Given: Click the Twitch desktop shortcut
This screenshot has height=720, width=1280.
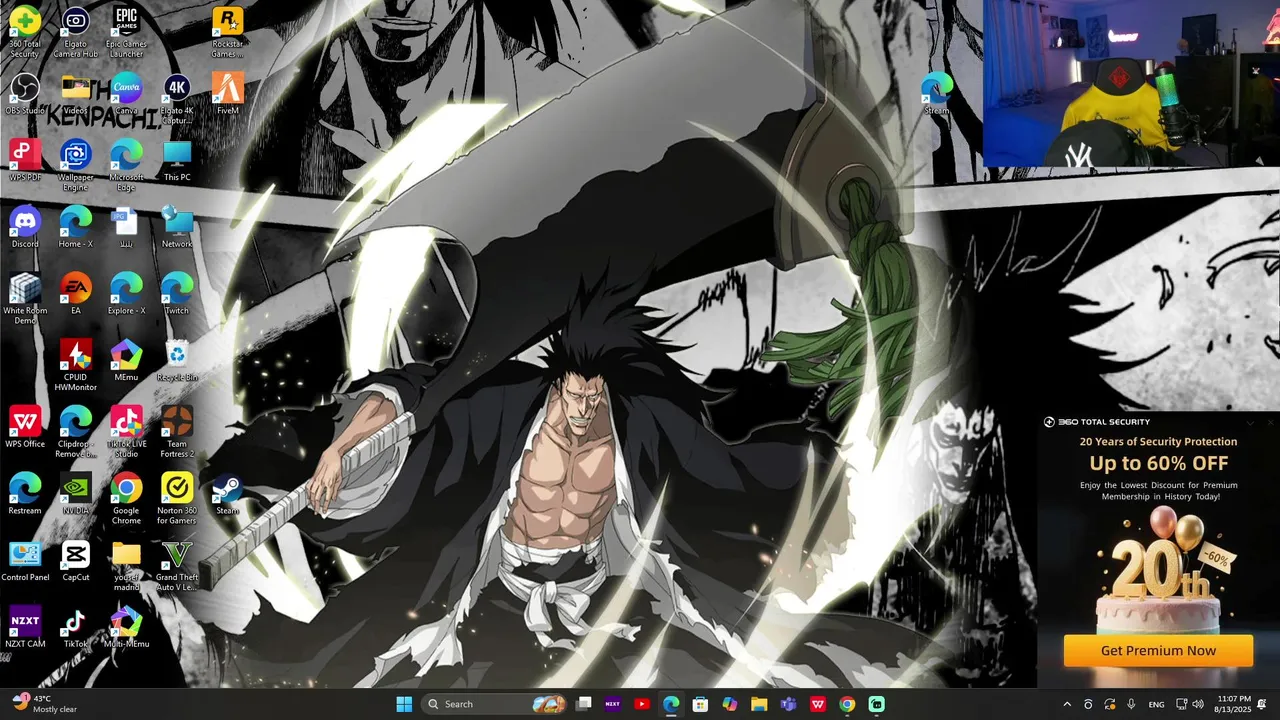Looking at the screenshot, I should tap(177, 294).
